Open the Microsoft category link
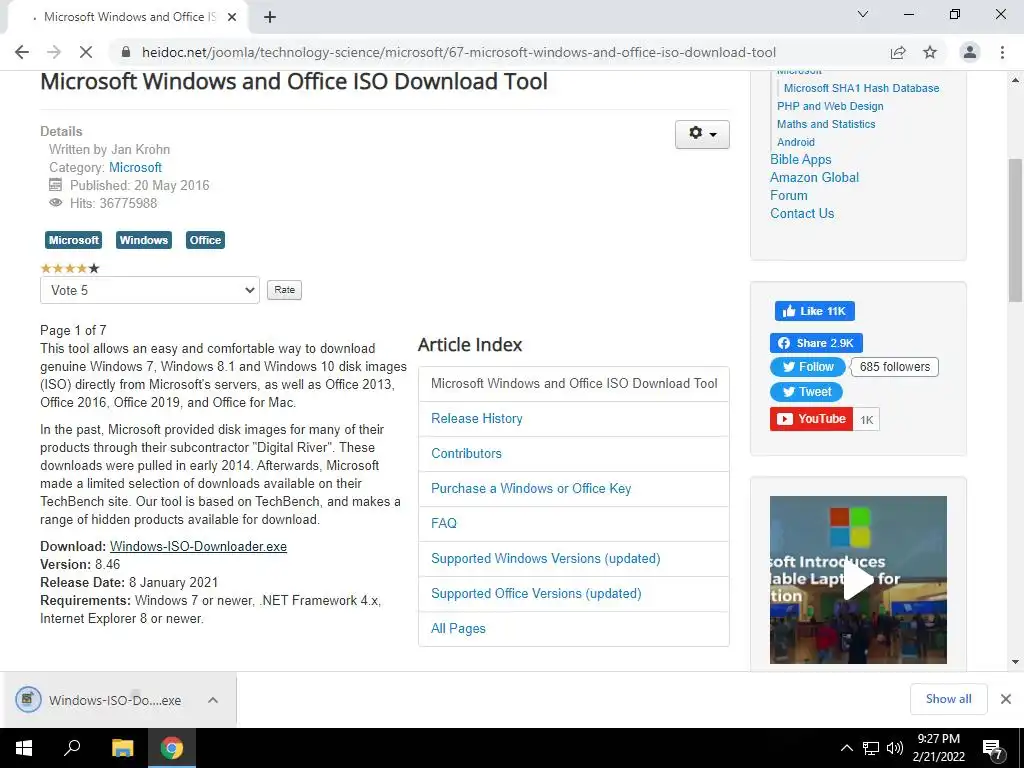Viewport: 1024px width, 768px height. 135,167
